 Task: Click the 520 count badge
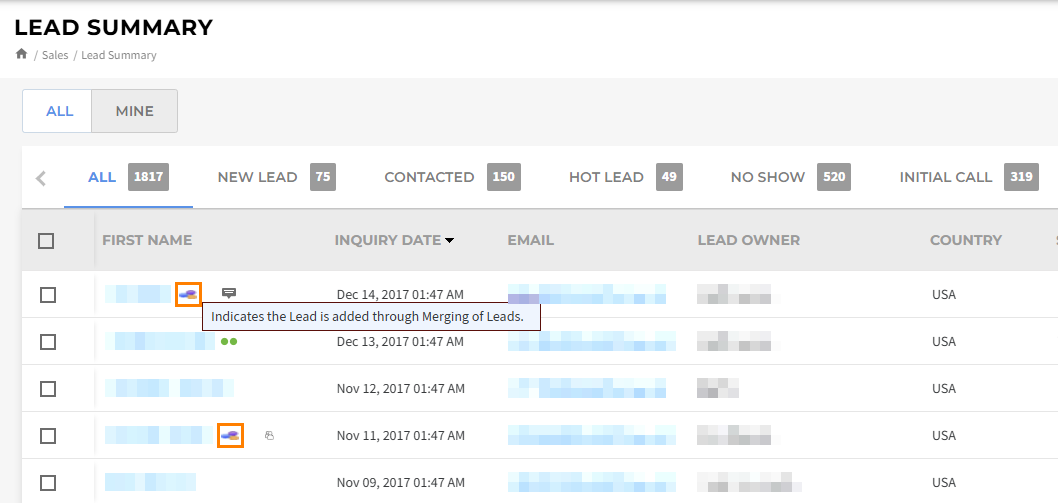[834, 177]
